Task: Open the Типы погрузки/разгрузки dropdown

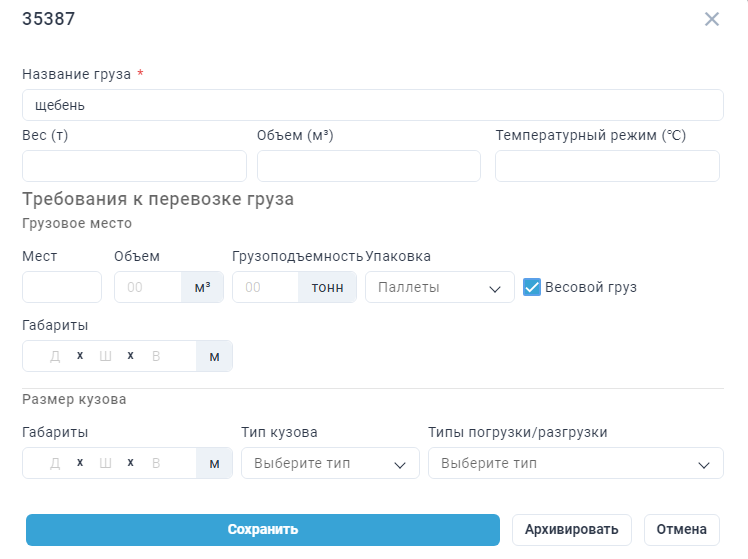Action: pos(576,463)
